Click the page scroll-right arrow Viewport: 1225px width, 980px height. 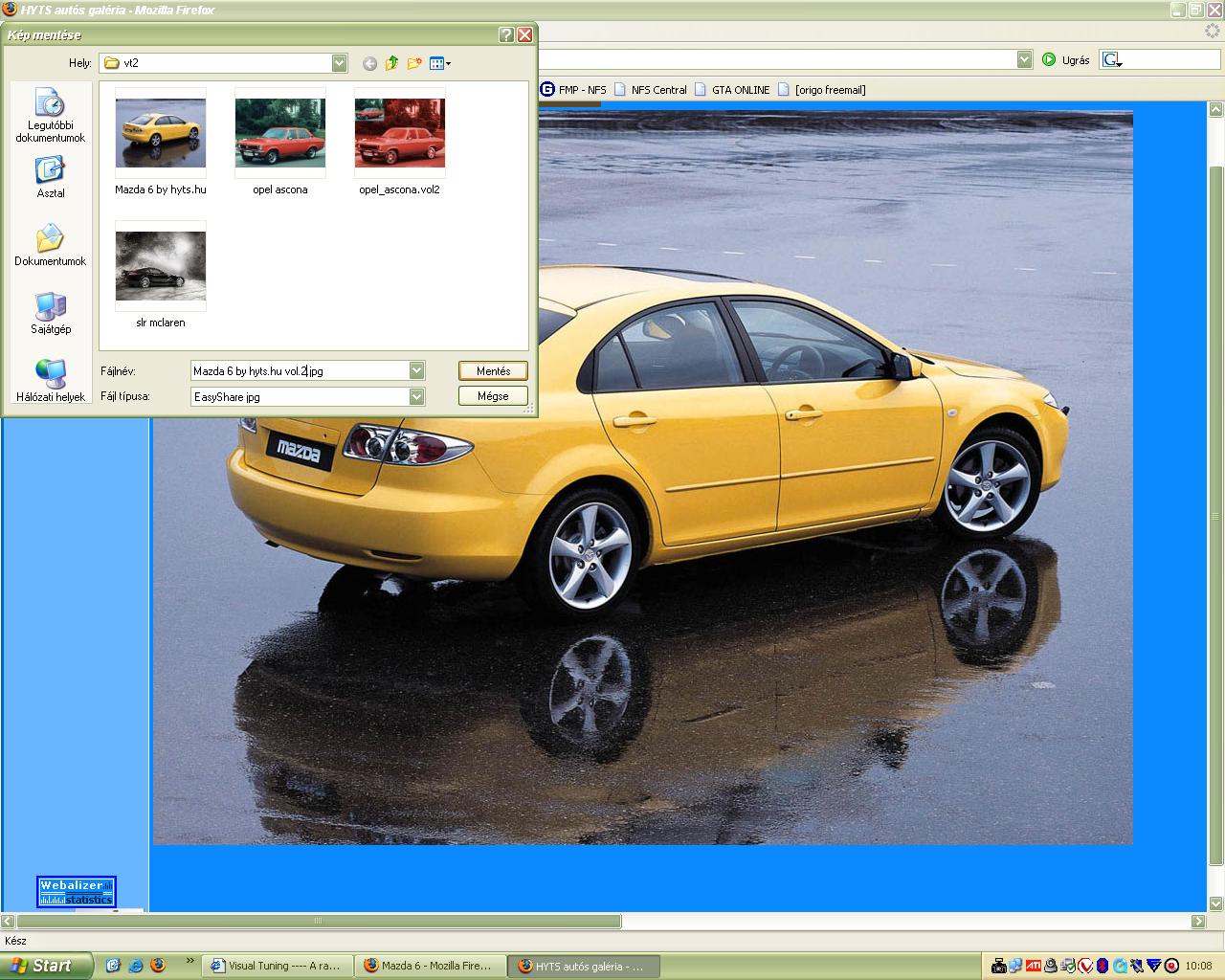pos(1198,922)
